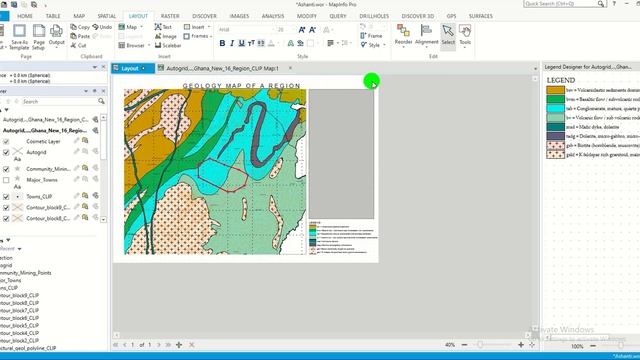Click the style pencil icon for Towns_CLIP
This screenshot has height=360, width=640.
click(76, 196)
